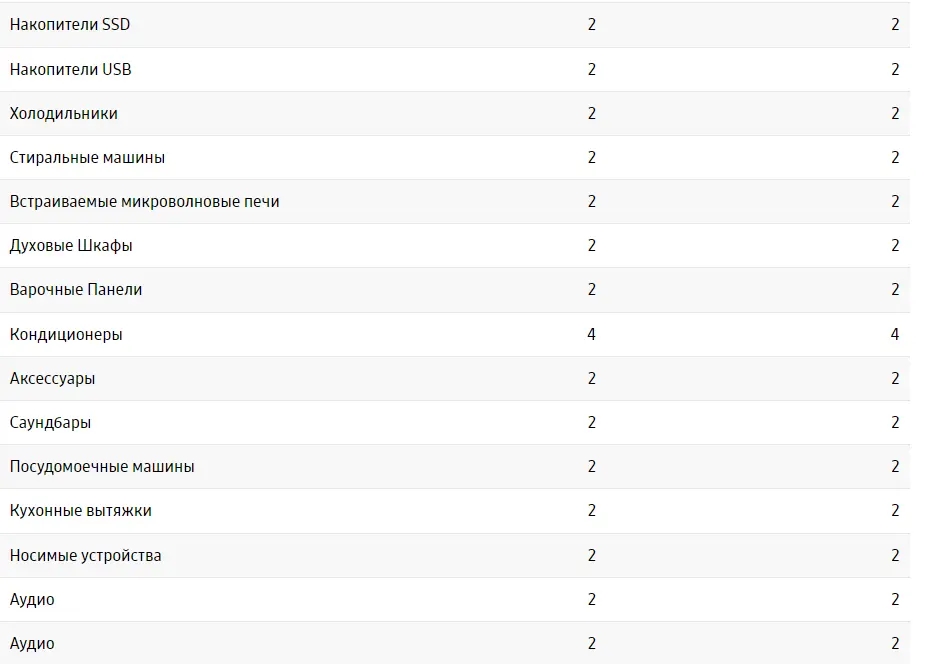Click the Стиральные машины label
Viewport: 938px width, 664px height.
click(x=87, y=158)
